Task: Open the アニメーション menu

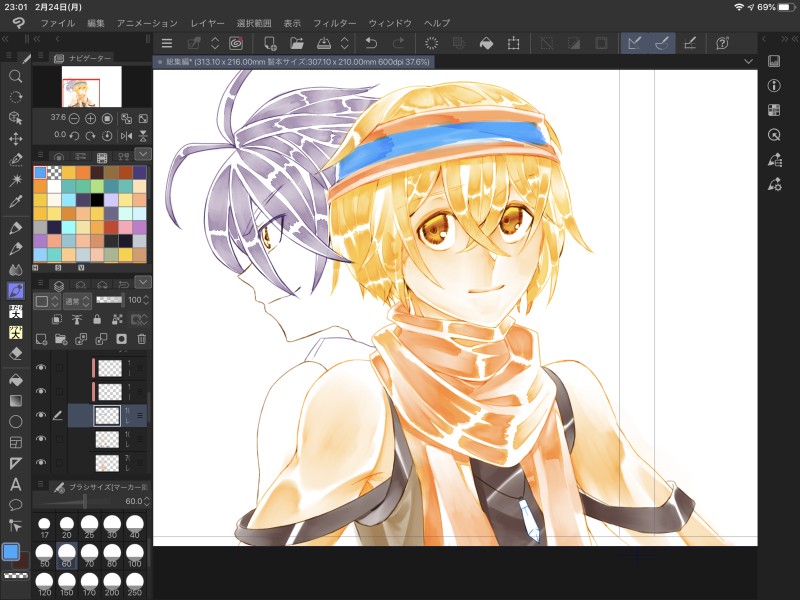Action: pos(147,23)
